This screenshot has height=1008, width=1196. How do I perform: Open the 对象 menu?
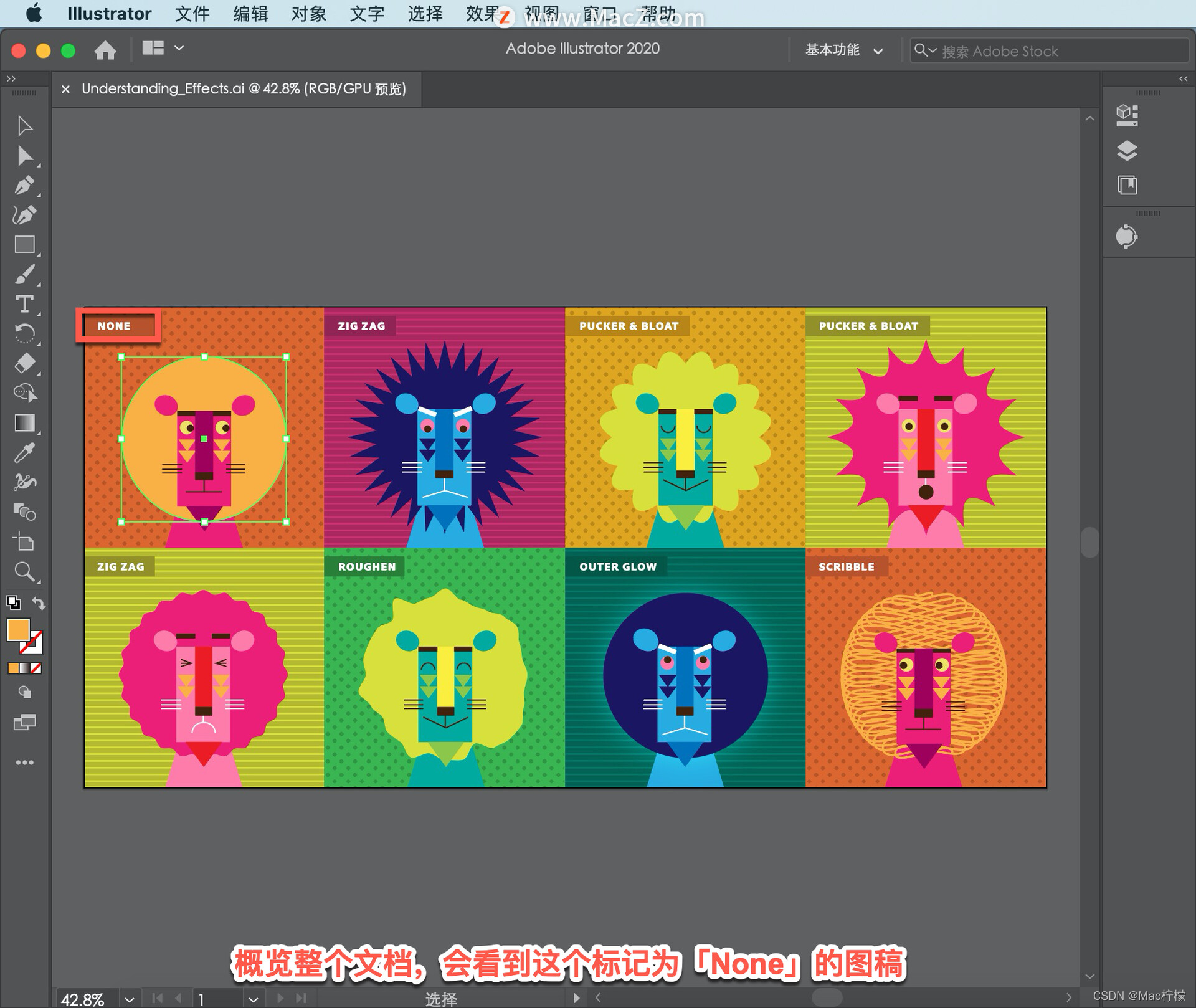pos(308,14)
